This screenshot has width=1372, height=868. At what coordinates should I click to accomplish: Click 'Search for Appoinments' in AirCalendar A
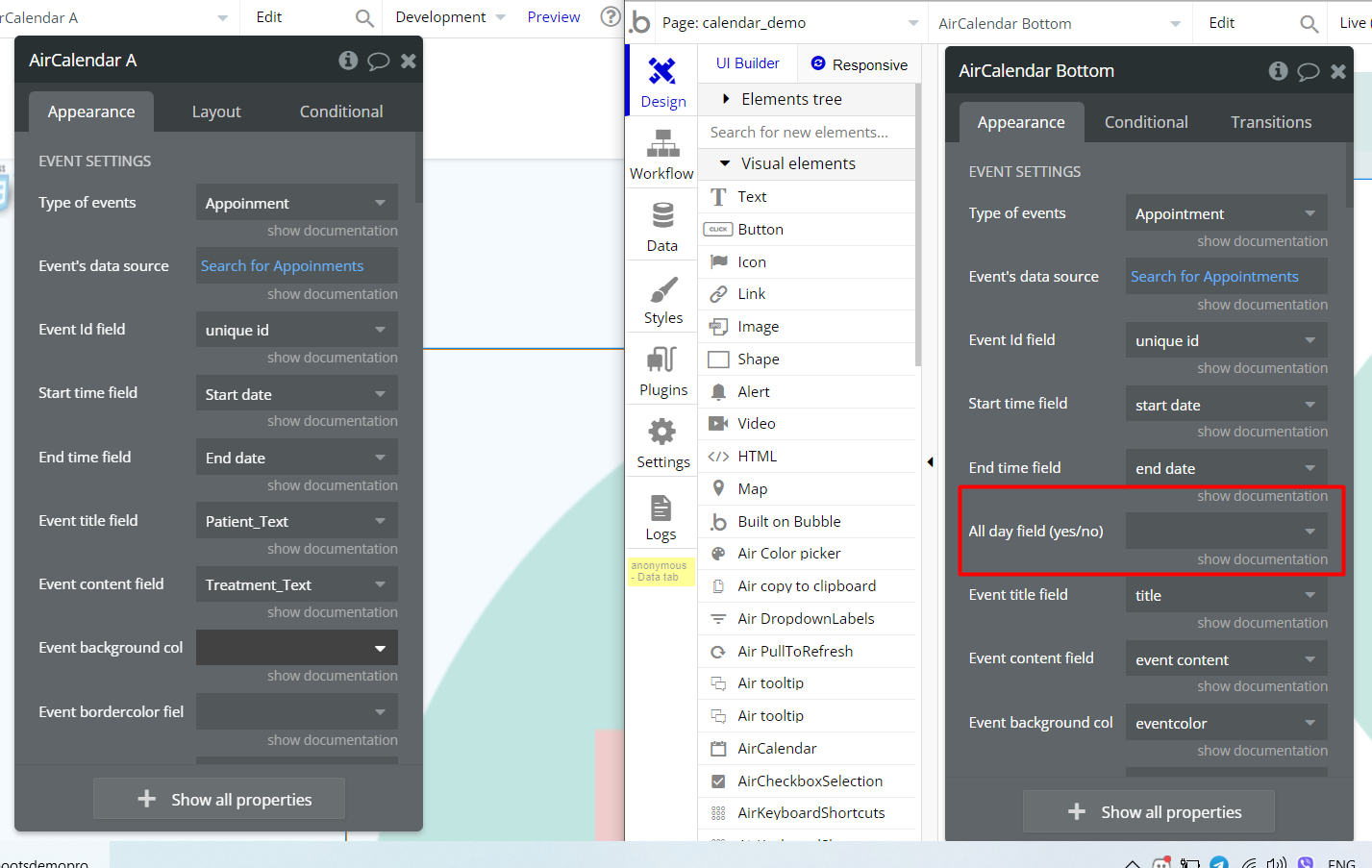click(282, 266)
